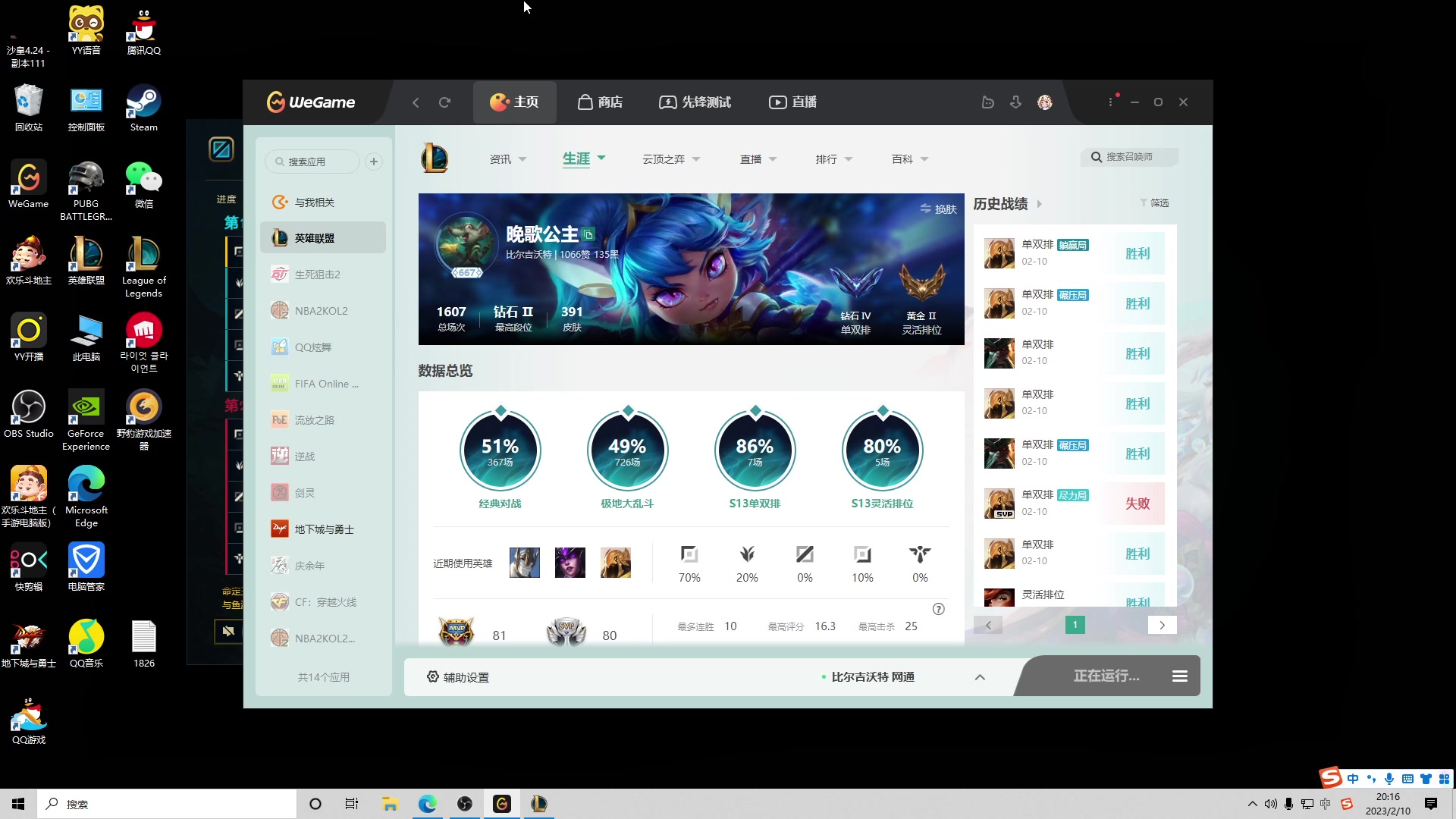Click the taskbar 搜索 search box
The width and height of the screenshot is (1456, 819).
coord(167,804)
